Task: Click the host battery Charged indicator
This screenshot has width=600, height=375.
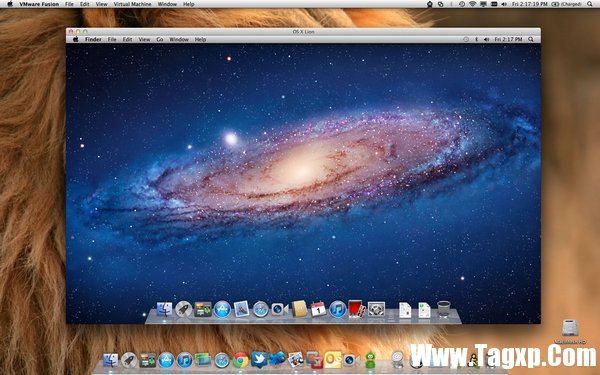Action: click(566, 4)
